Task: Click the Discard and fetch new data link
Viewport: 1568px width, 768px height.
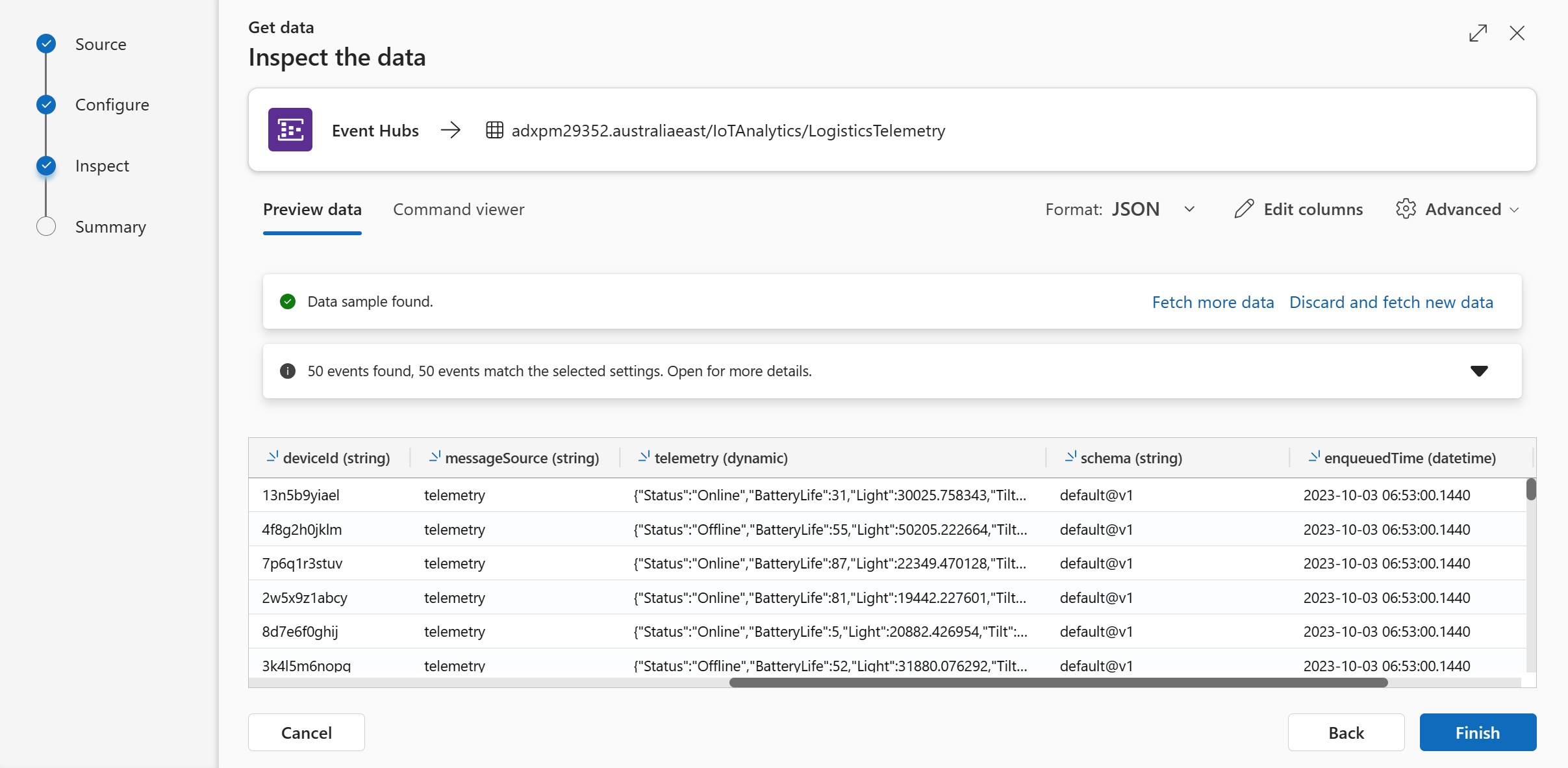Action: click(1391, 301)
